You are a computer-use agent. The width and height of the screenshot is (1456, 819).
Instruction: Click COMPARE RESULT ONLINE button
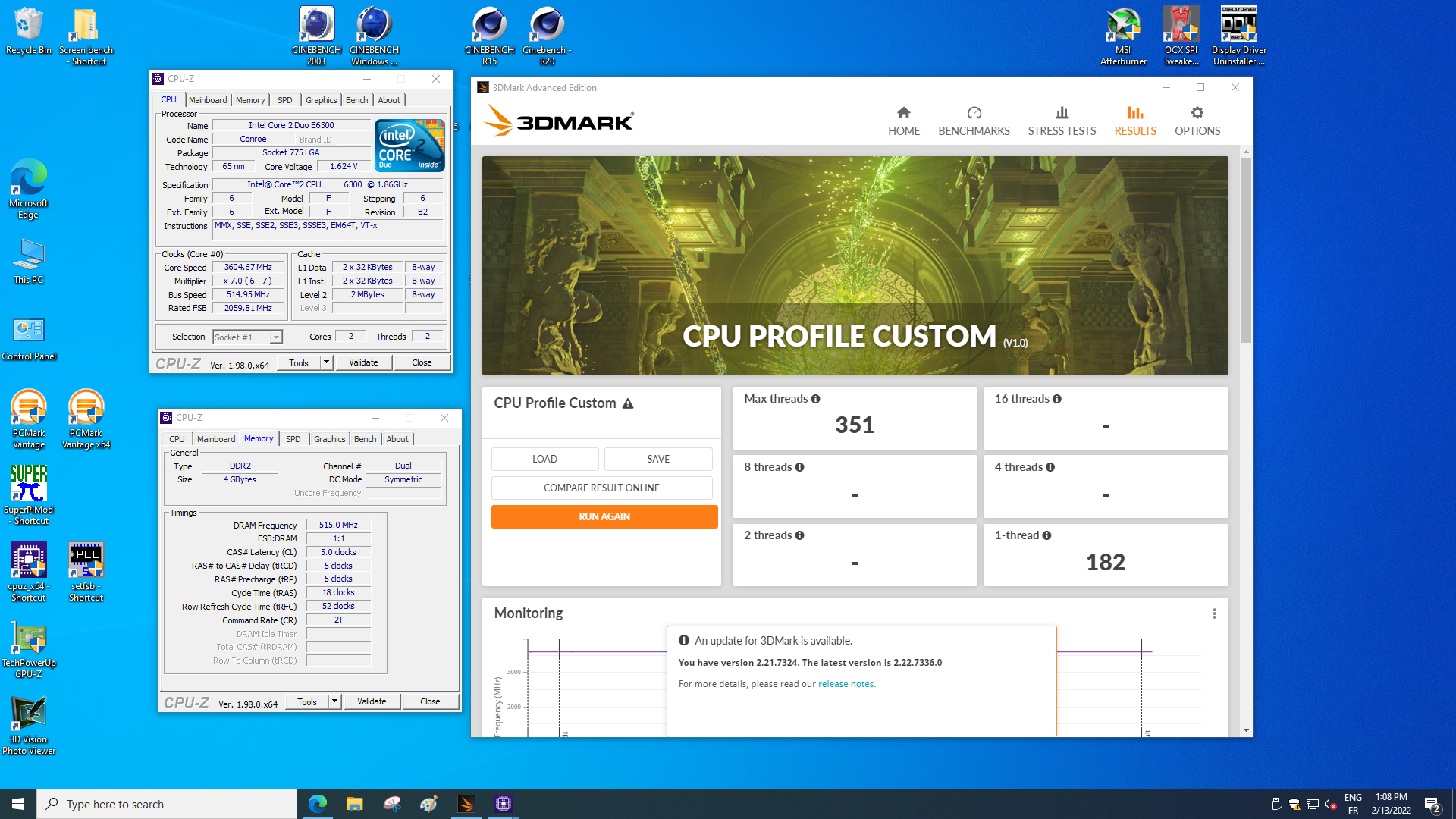601,488
